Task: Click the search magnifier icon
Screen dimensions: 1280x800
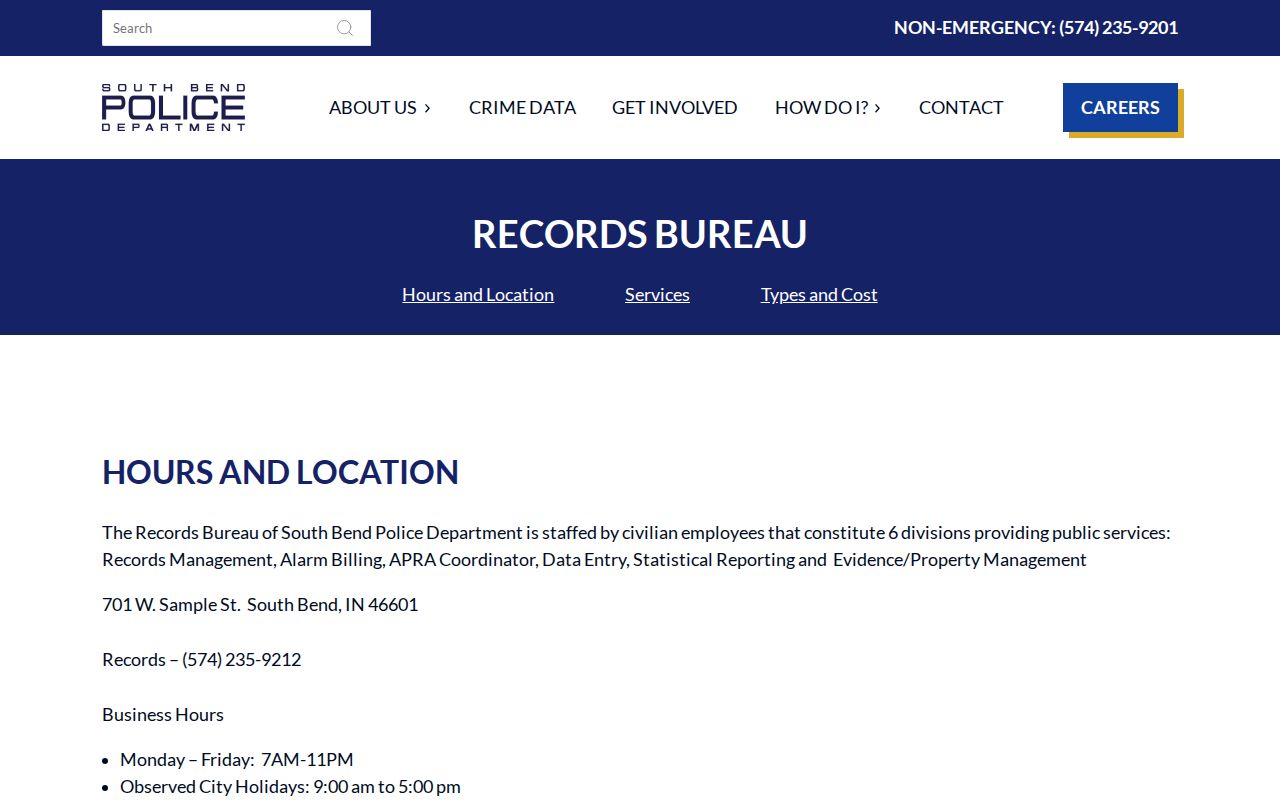Action: point(345,28)
